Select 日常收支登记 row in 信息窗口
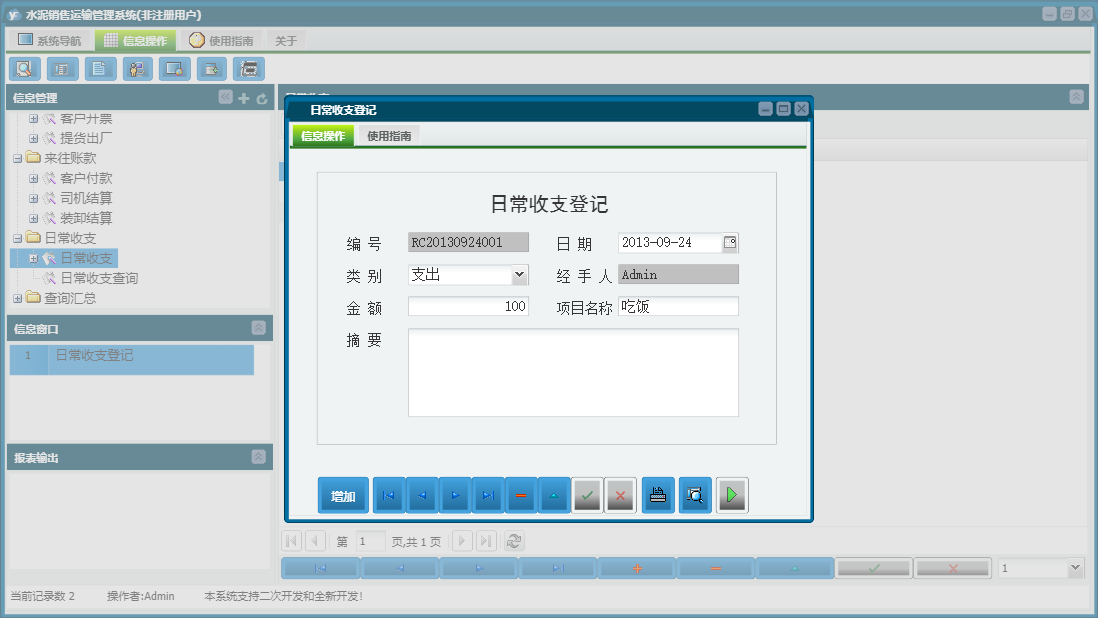 coord(132,359)
